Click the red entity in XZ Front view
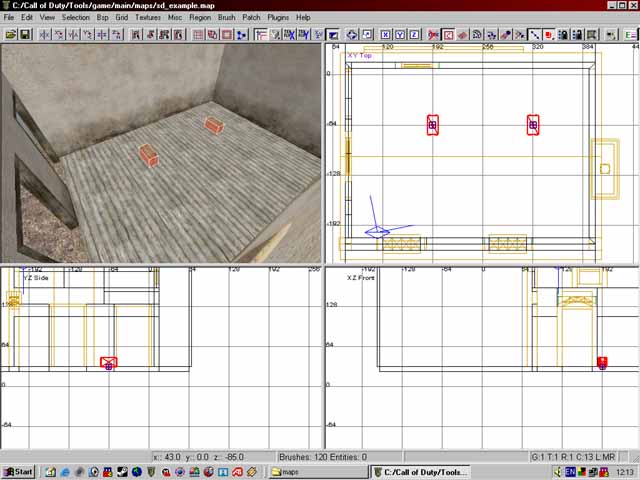The height and width of the screenshot is (480, 640). pyautogui.click(x=602, y=363)
